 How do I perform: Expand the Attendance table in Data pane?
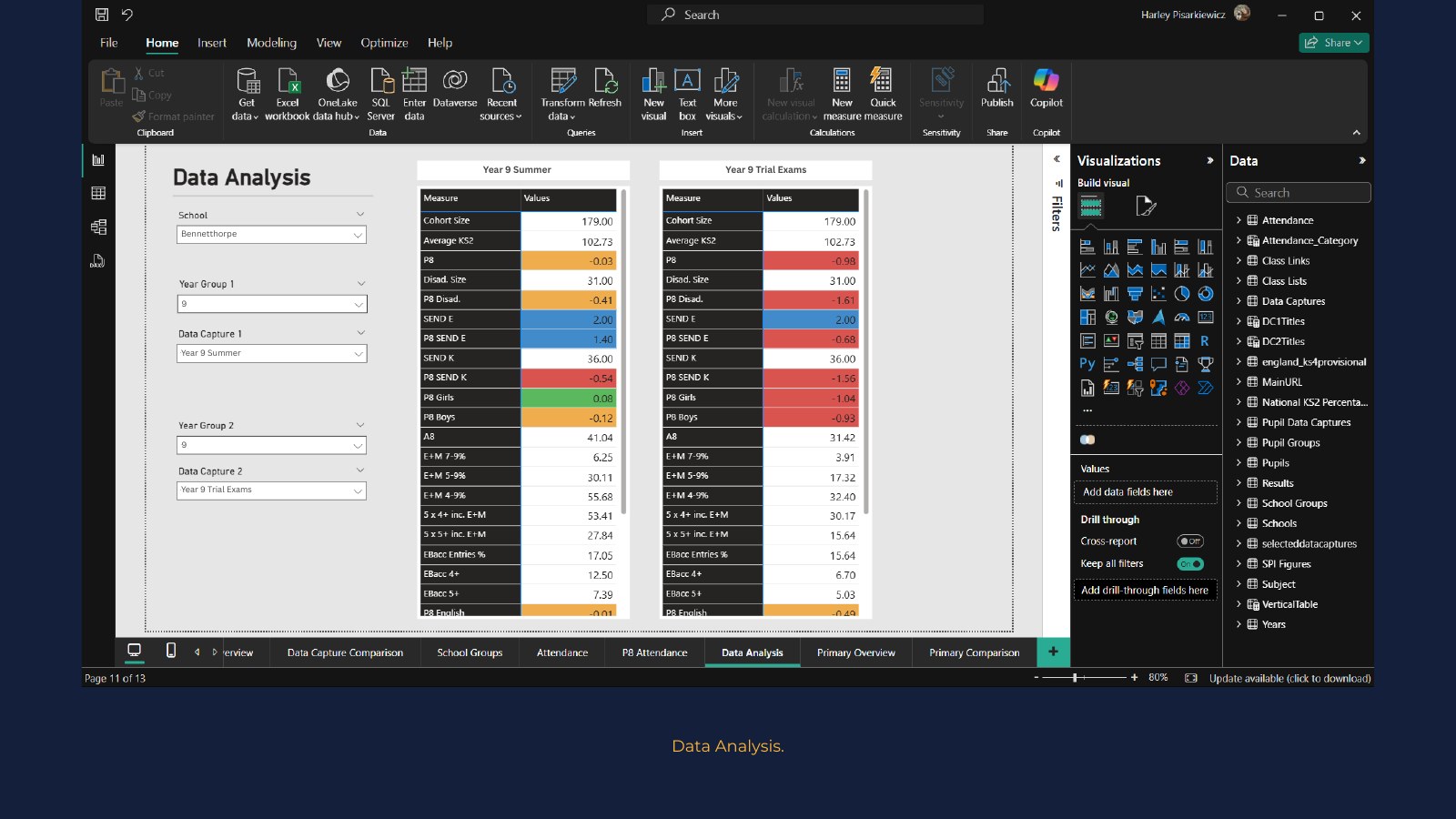1239,220
